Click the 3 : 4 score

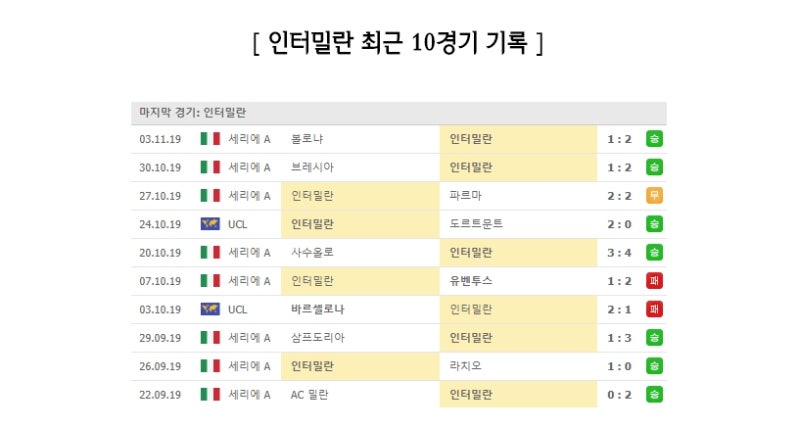(620, 253)
